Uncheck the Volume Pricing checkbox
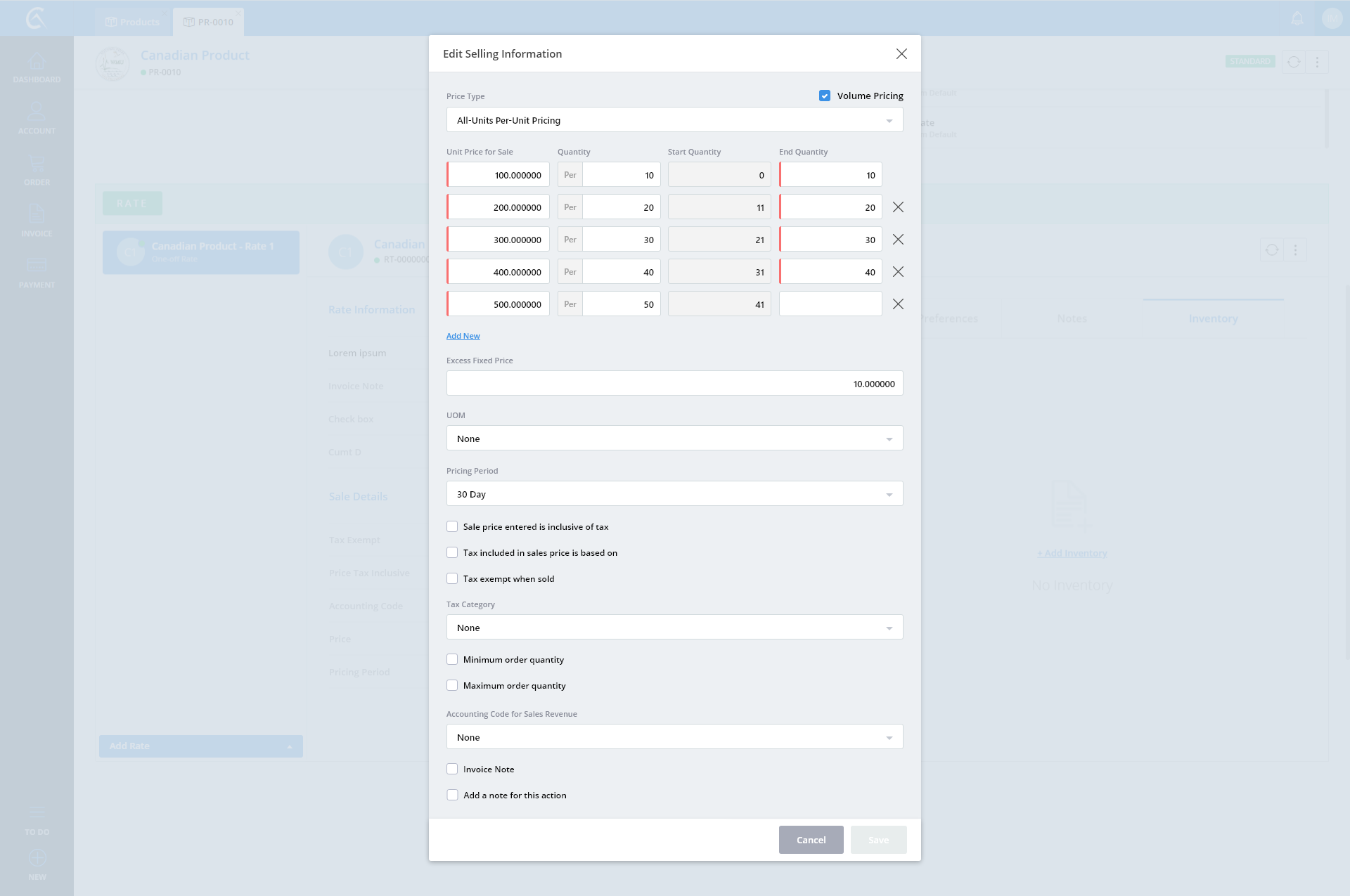This screenshot has height=896, width=1350. pyautogui.click(x=825, y=96)
